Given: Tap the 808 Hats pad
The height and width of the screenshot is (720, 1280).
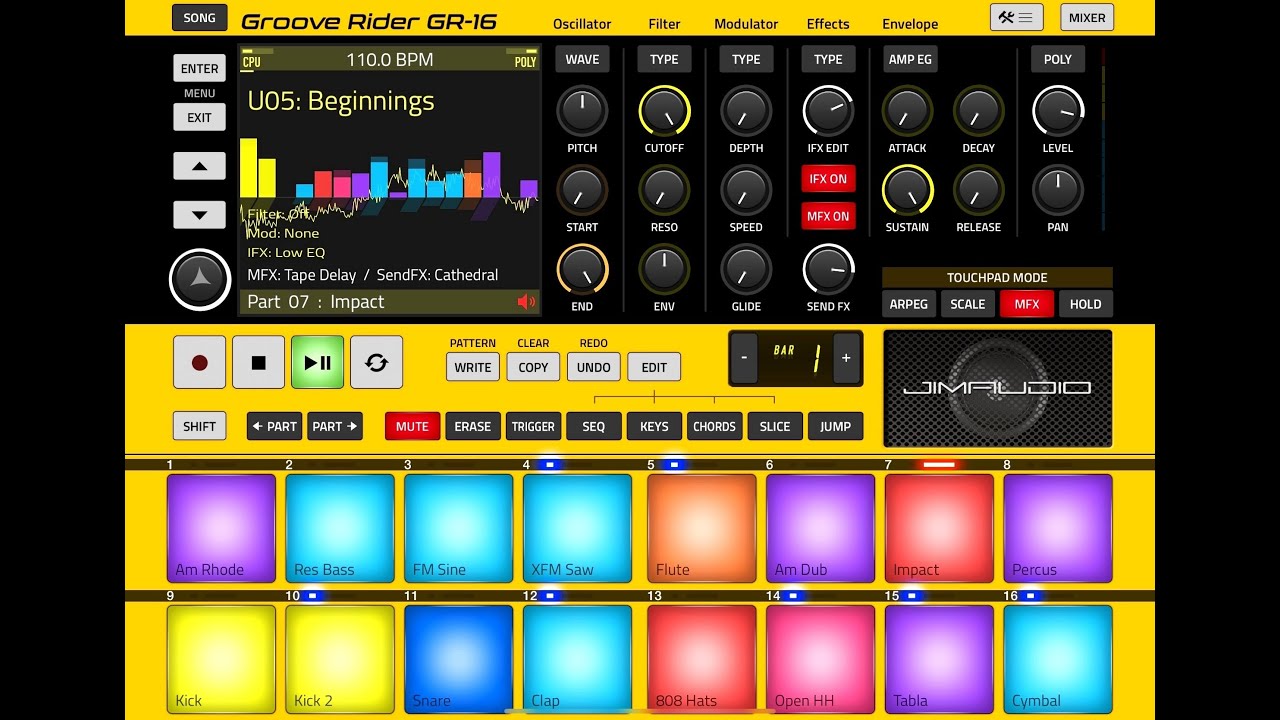Looking at the screenshot, I should click(702, 659).
